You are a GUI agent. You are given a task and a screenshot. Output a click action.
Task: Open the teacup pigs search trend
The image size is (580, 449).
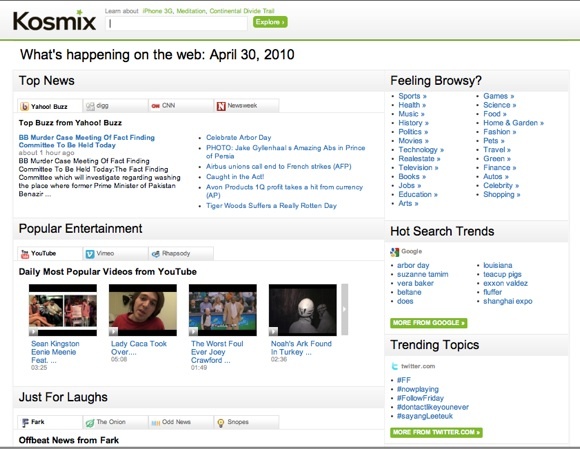(x=502, y=274)
